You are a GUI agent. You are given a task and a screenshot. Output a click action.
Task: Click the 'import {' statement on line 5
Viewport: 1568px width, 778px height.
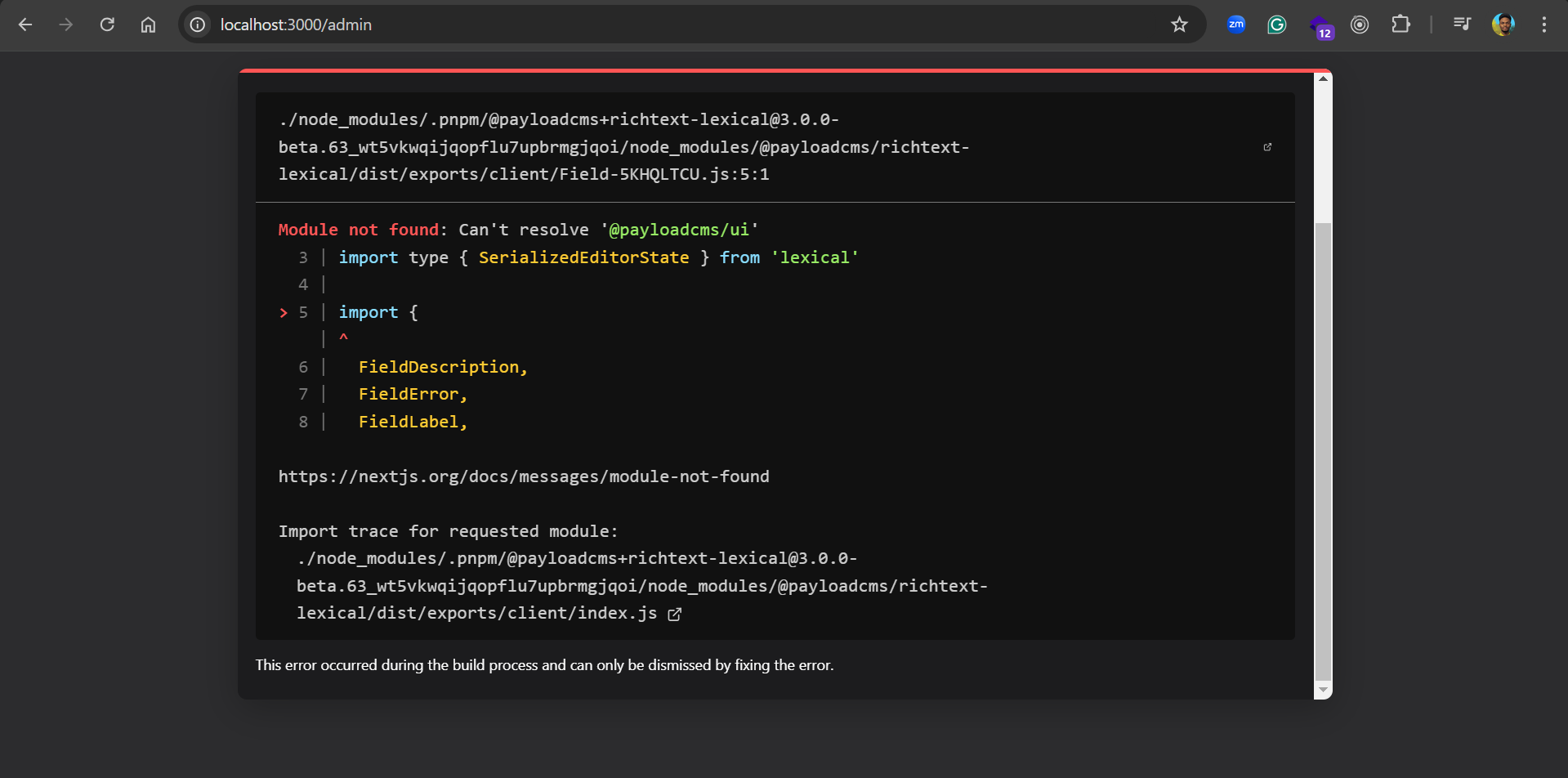point(378,312)
